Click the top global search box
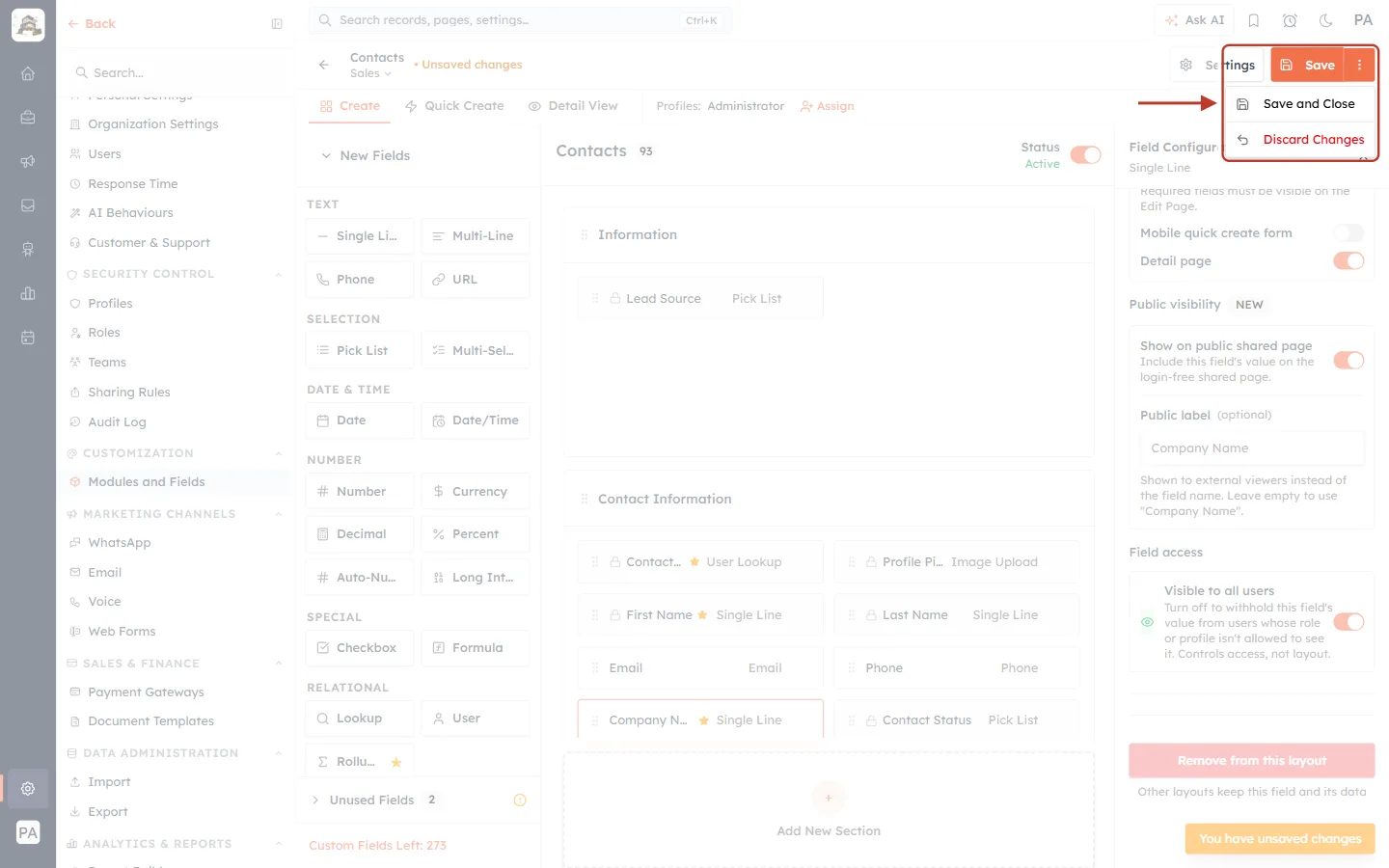 (x=520, y=20)
